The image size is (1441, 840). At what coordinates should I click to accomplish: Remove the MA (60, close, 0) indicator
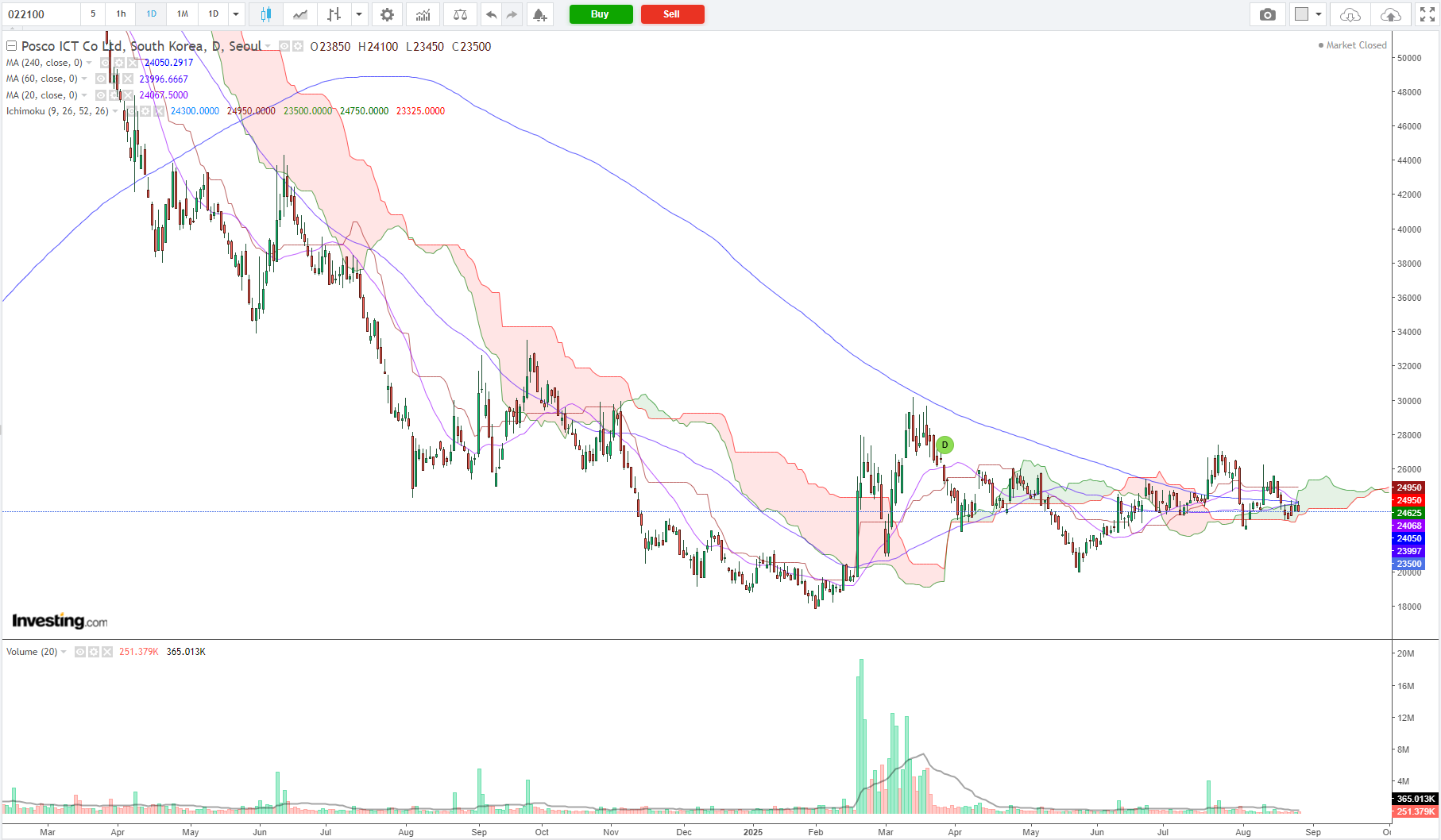click(x=127, y=79)
